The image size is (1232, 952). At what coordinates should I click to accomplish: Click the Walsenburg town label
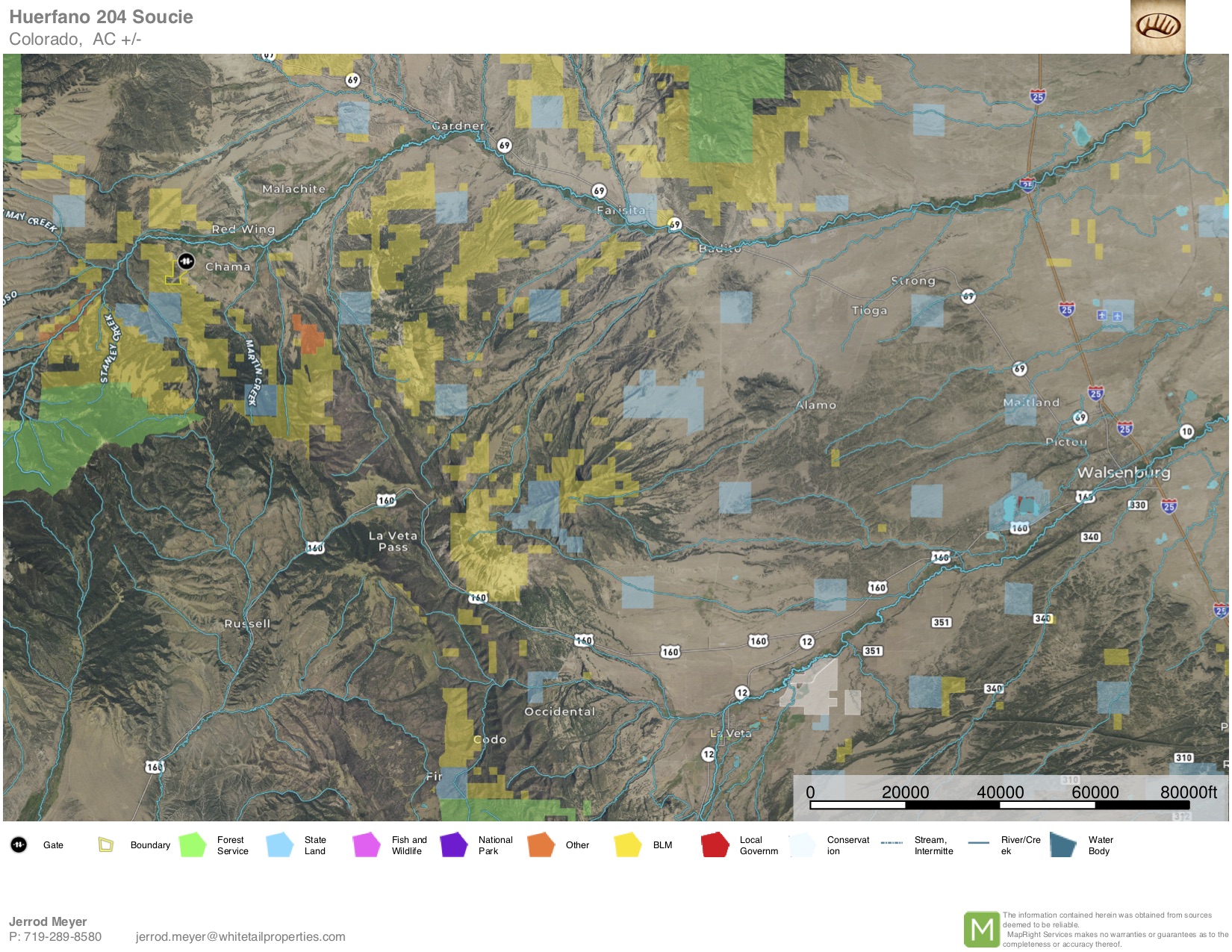pos(1123,473)
